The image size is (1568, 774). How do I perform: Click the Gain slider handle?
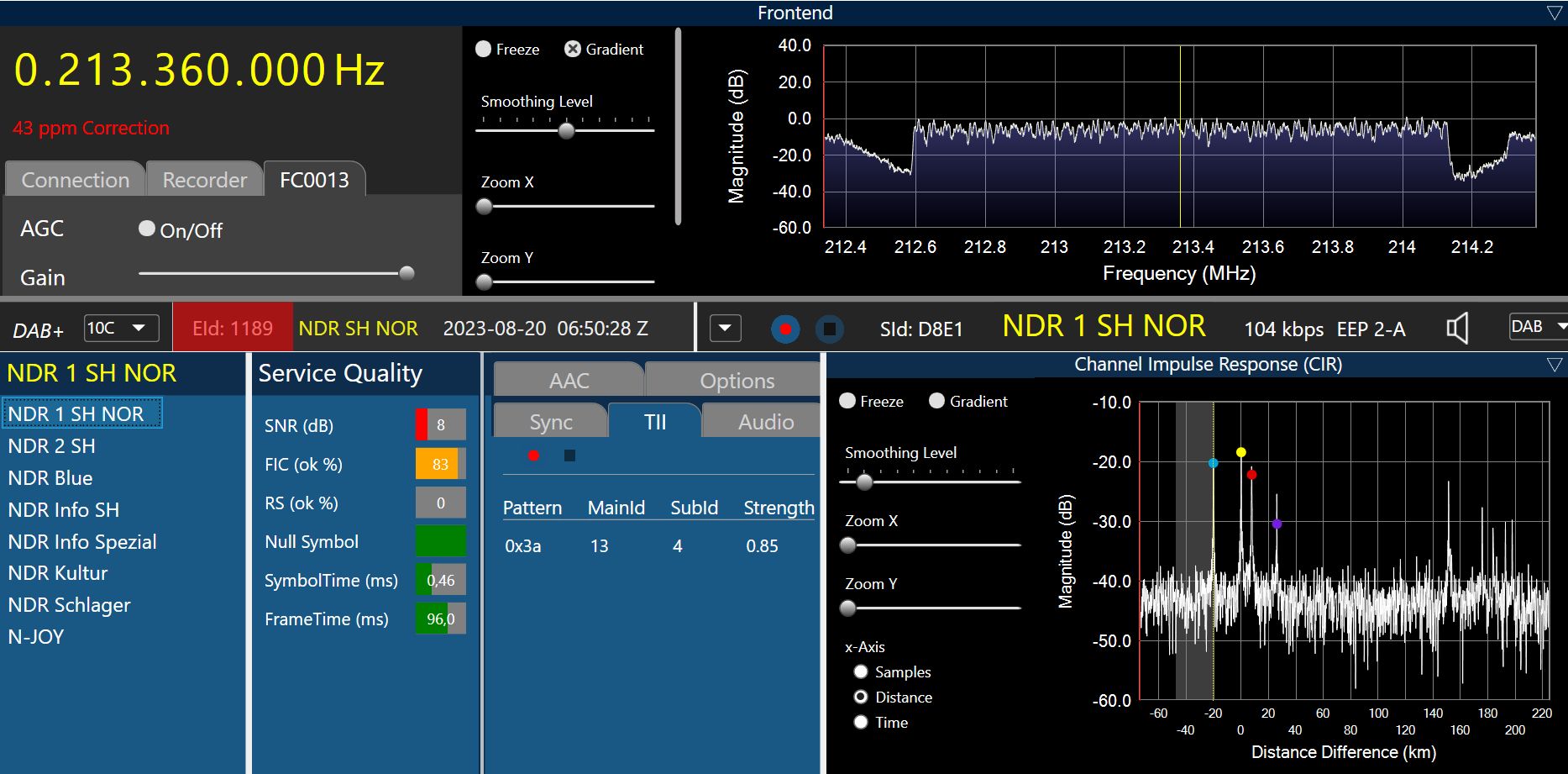[x=406, y=273]
